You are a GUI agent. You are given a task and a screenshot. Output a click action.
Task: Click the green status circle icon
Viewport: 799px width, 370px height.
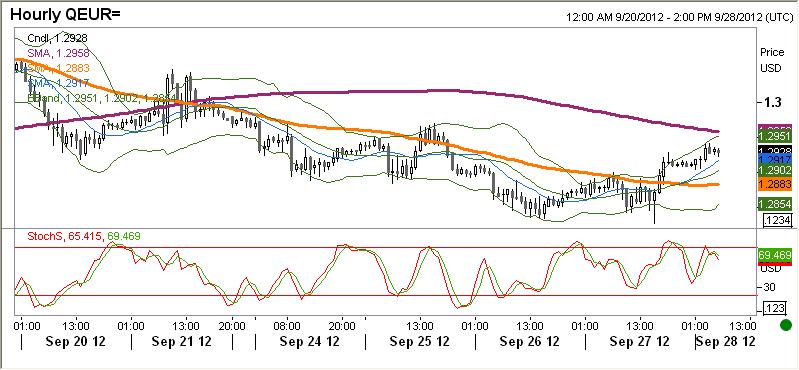(x=785, y=325)
